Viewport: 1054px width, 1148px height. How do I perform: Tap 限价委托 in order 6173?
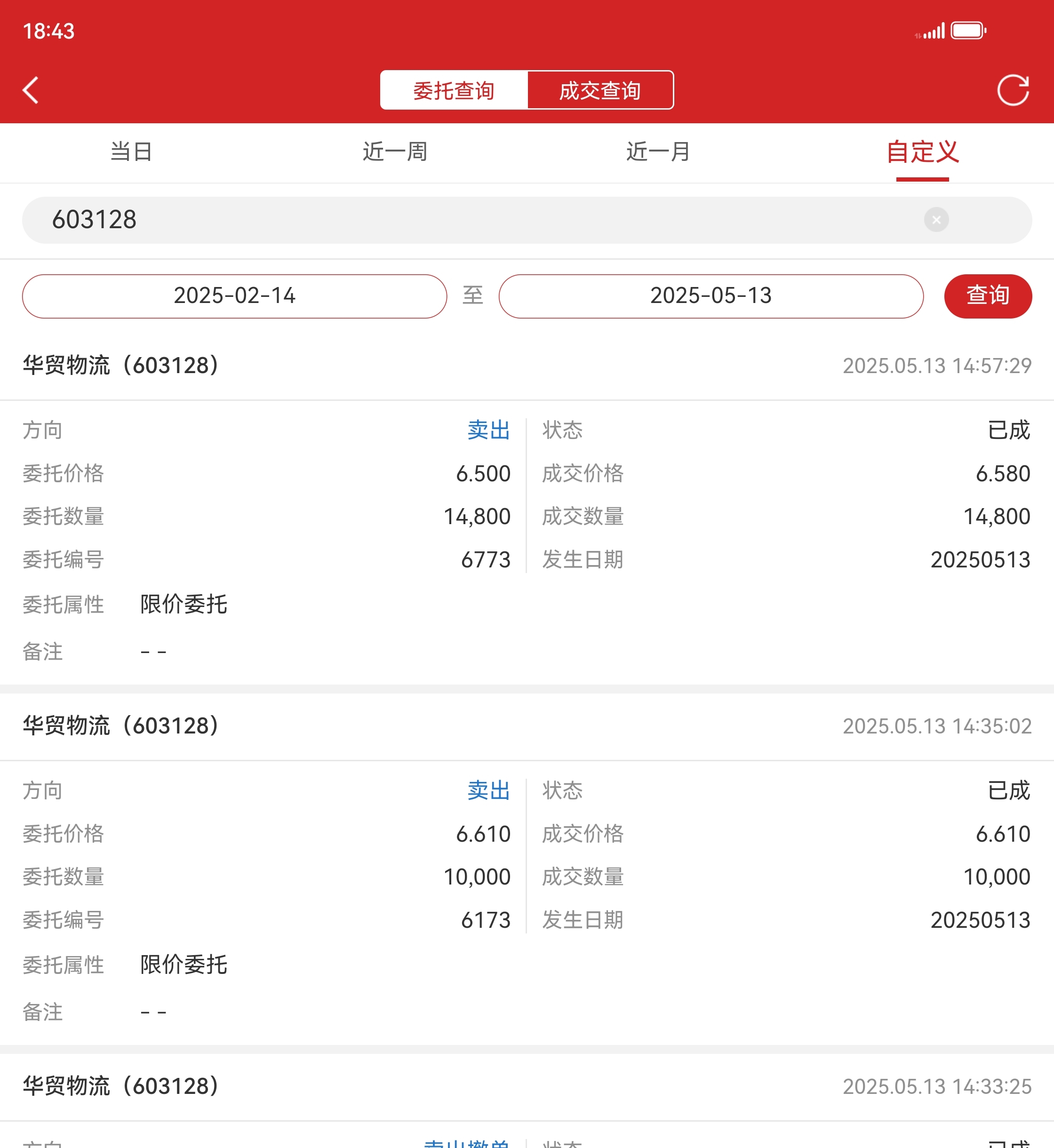click(184, 965)
